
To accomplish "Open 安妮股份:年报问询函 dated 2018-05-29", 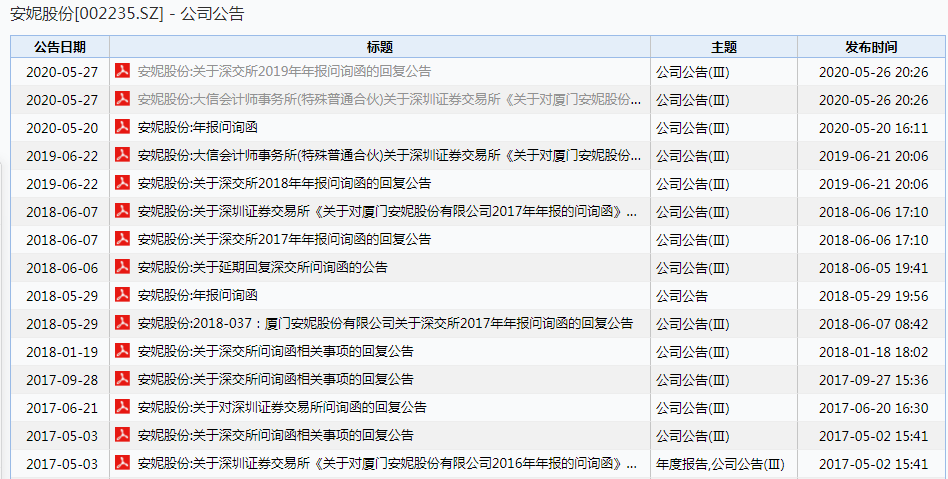I will coord(198,295).
